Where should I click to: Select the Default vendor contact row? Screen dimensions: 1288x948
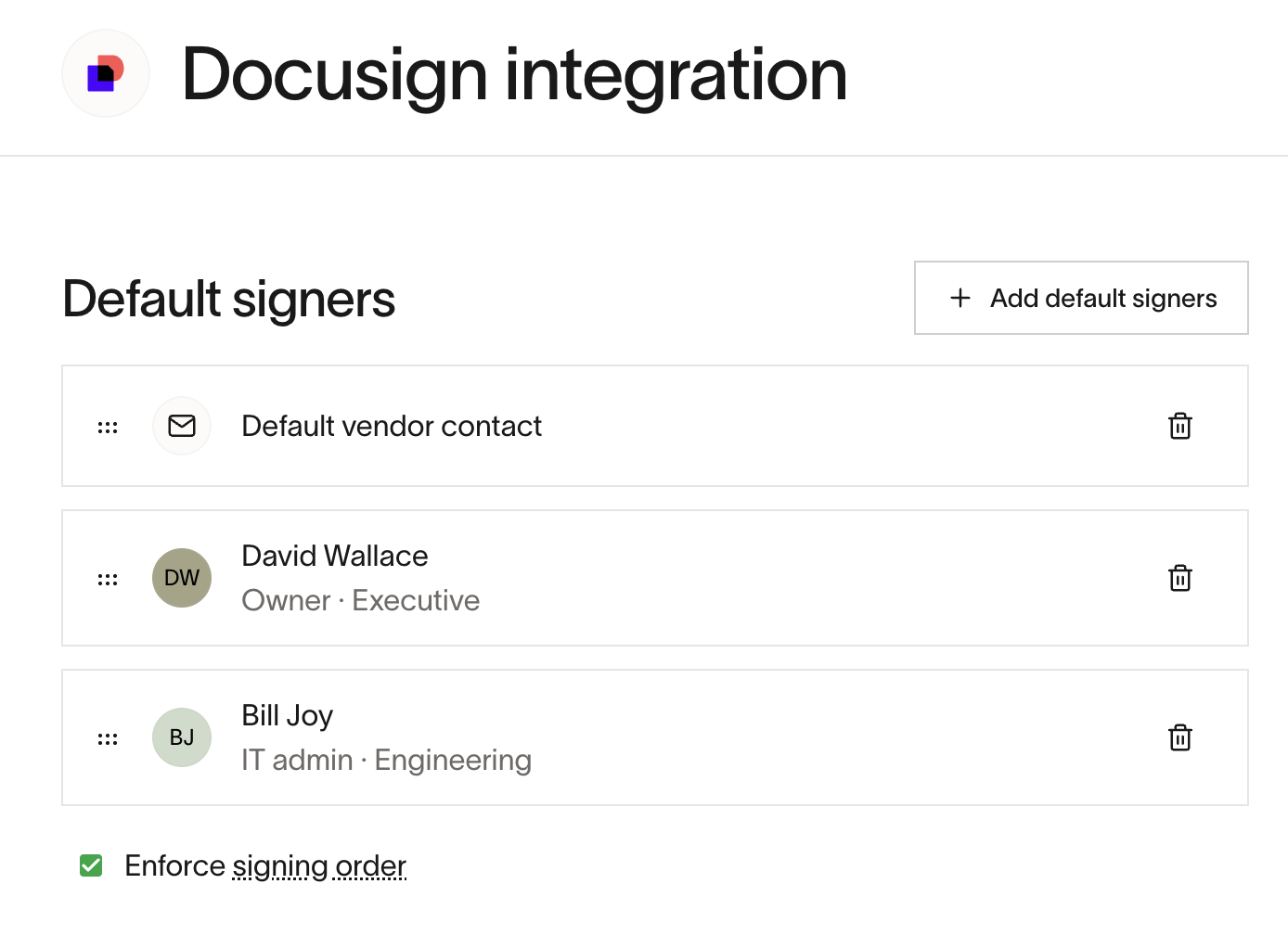click(x=655, y=426)
